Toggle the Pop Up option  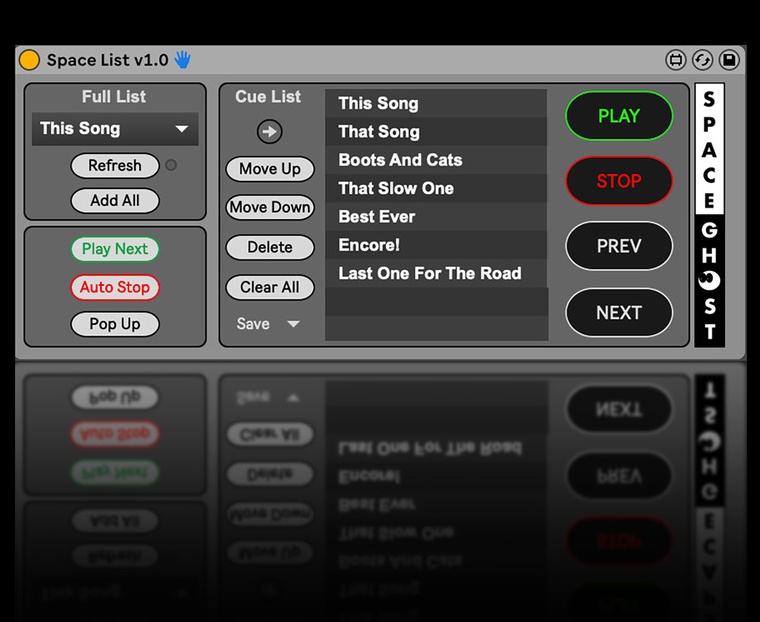pyautogui.click(x=115, y=324)
